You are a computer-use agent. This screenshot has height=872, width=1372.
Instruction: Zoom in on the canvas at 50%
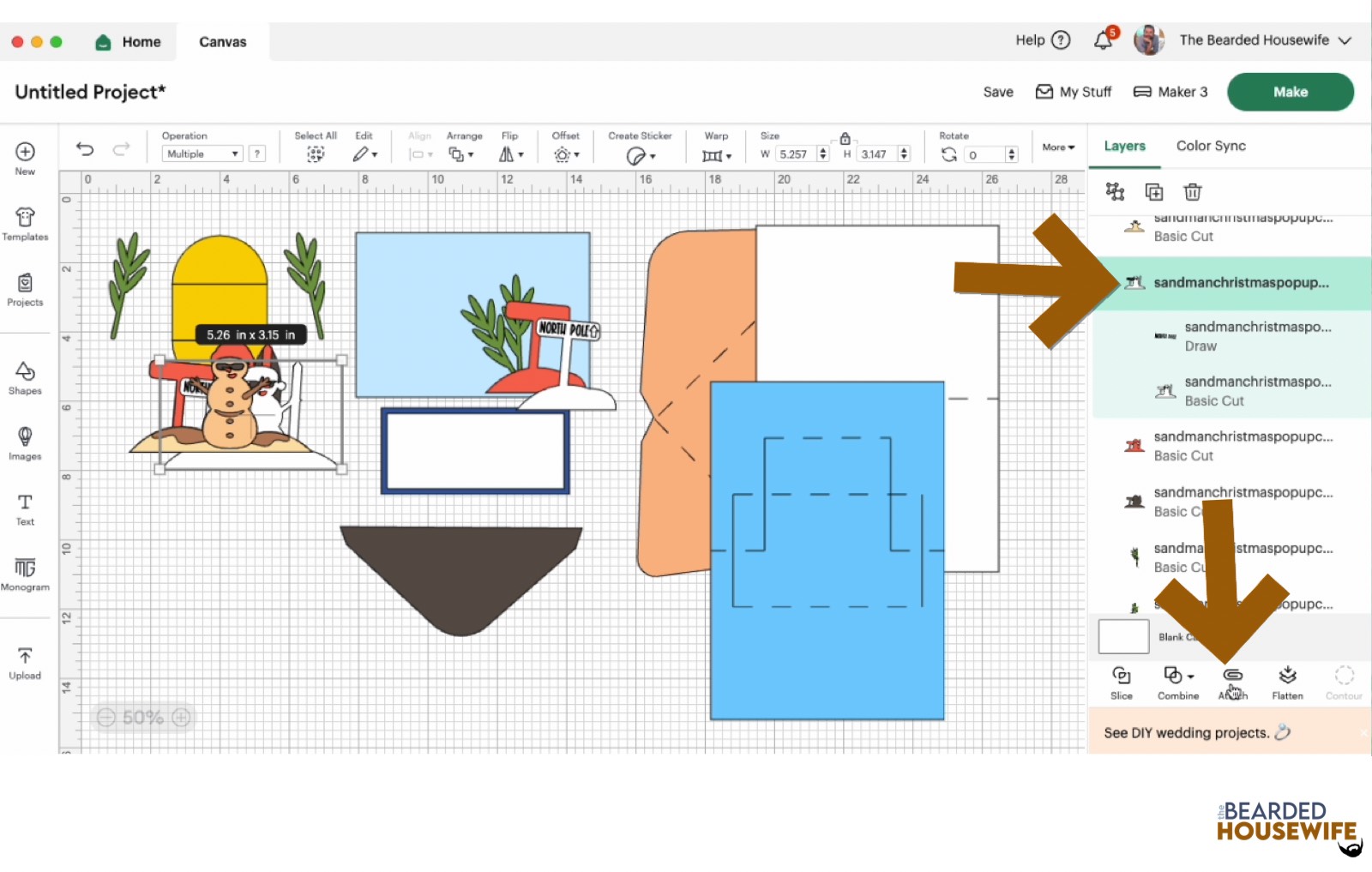click(181, 718)
